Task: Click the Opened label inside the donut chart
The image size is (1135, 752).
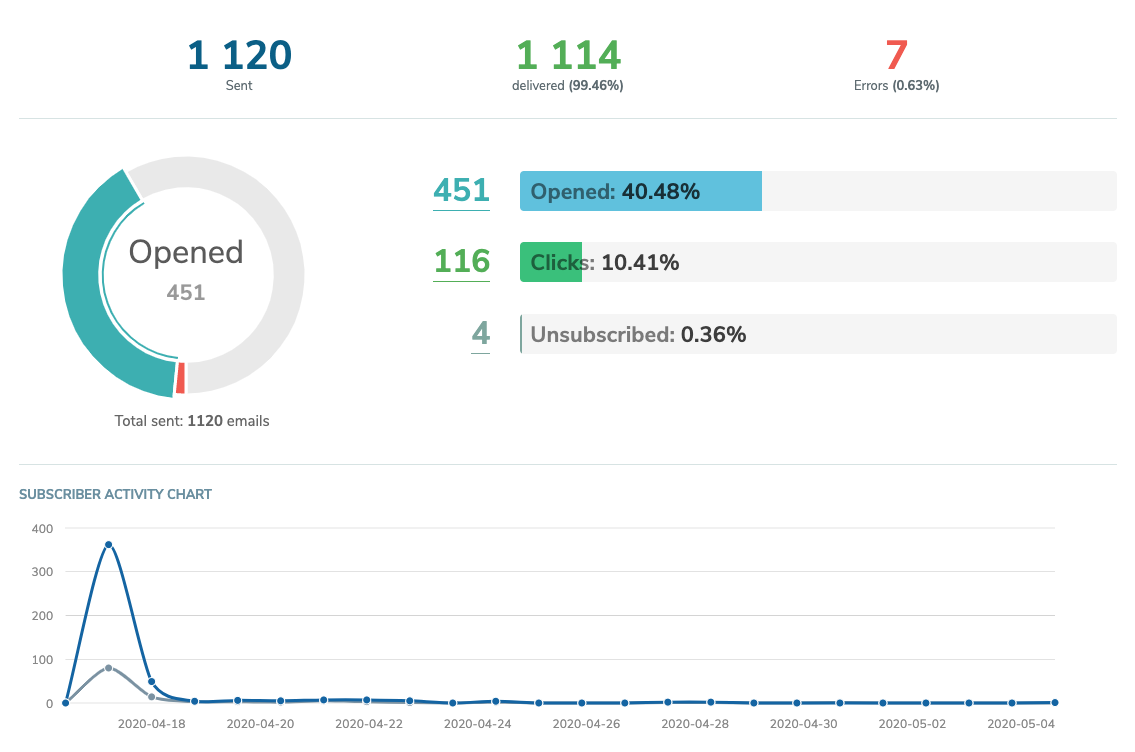Action: pyautogui.click(x=185, y=252)
